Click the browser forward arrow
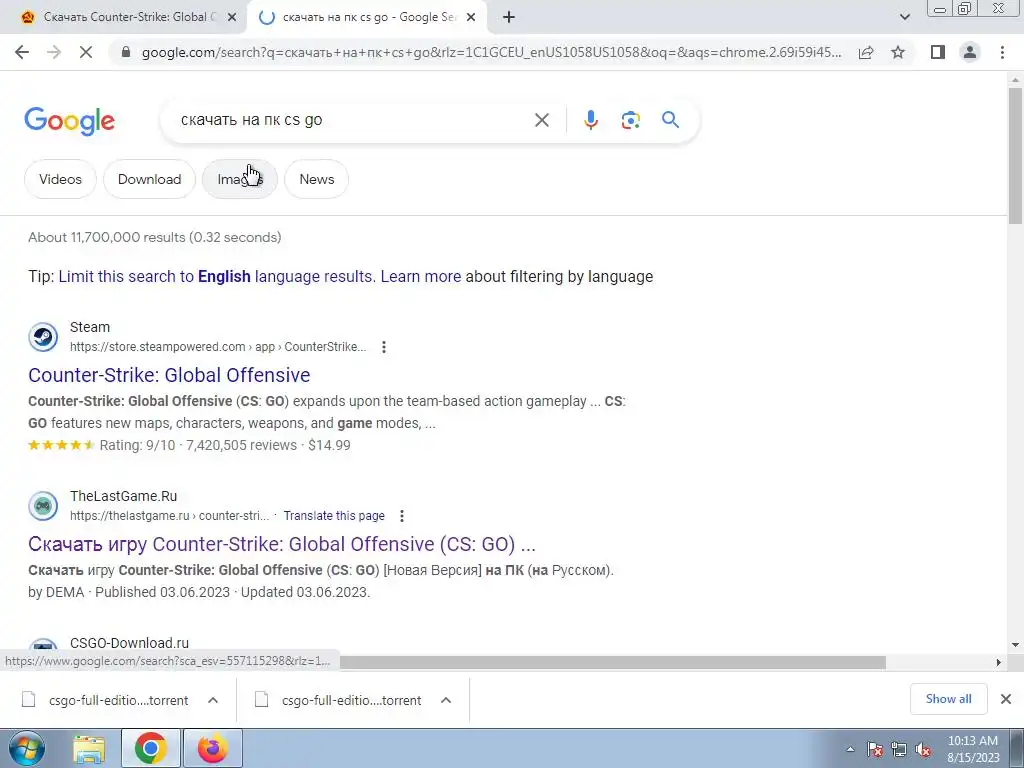1024x768 pixels. (x=54, y=52)
